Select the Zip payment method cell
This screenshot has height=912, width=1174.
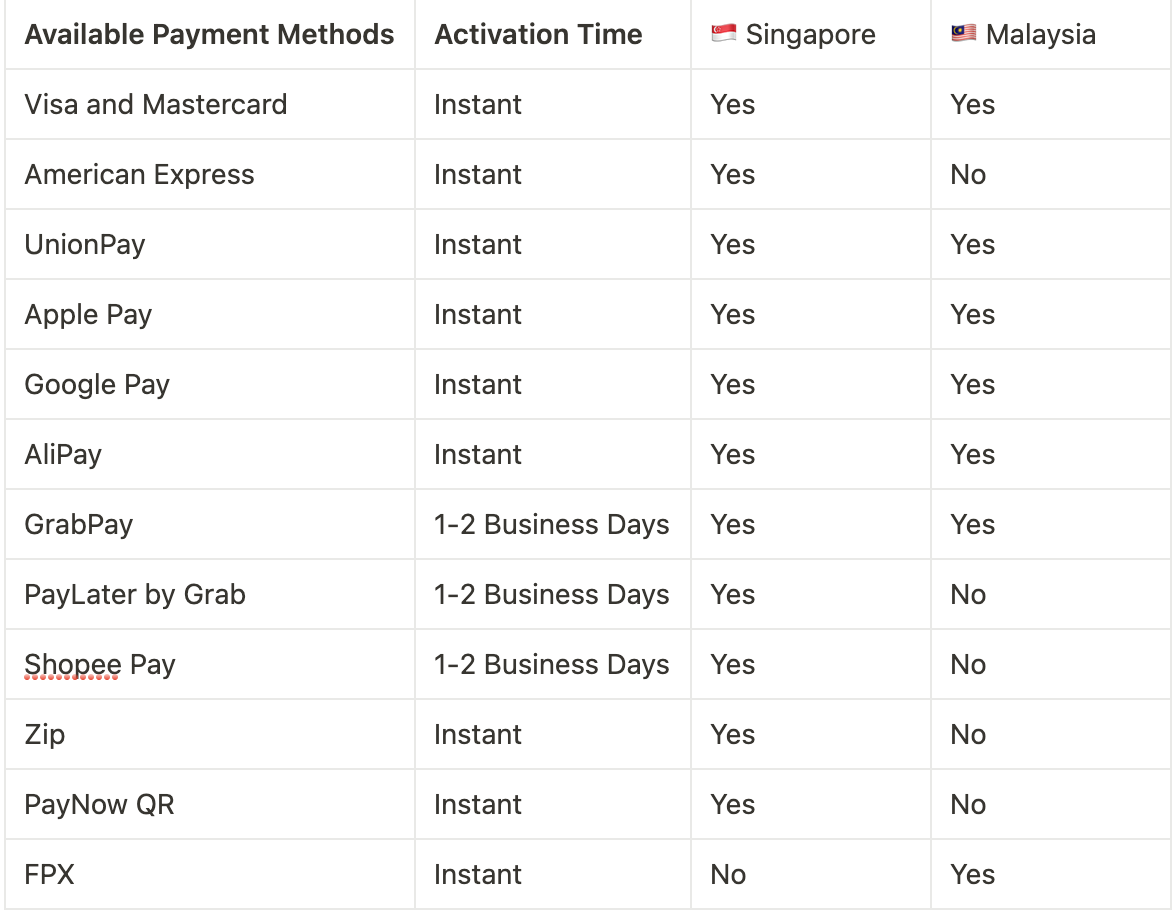[x=210, y=735]
